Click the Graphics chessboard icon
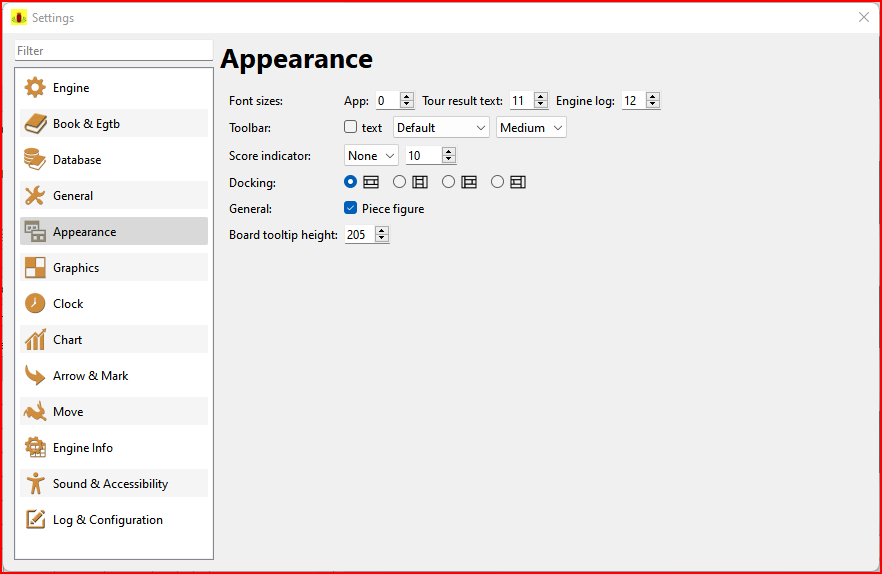This screenshot has width=882, height=574. point(36,268)
